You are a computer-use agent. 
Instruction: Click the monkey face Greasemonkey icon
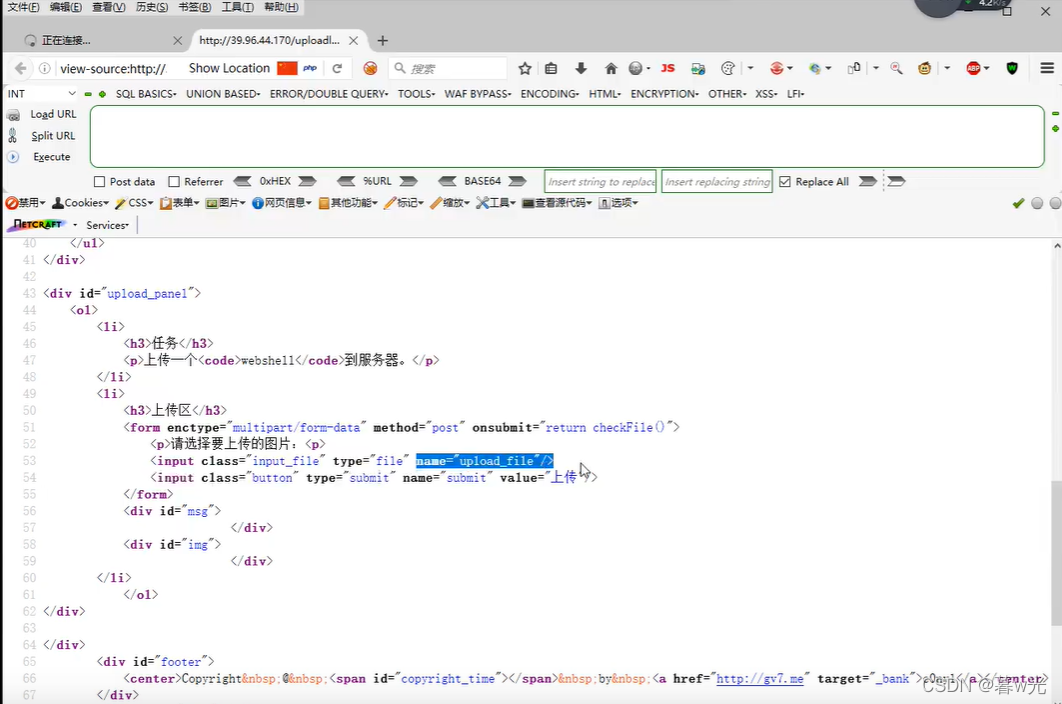click(x=925, y=68)
